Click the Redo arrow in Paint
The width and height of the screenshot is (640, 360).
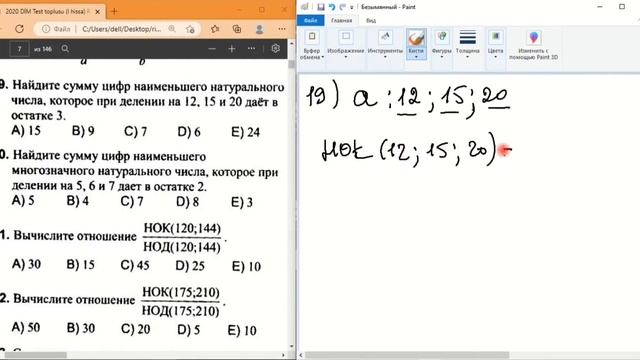[342, 7]
